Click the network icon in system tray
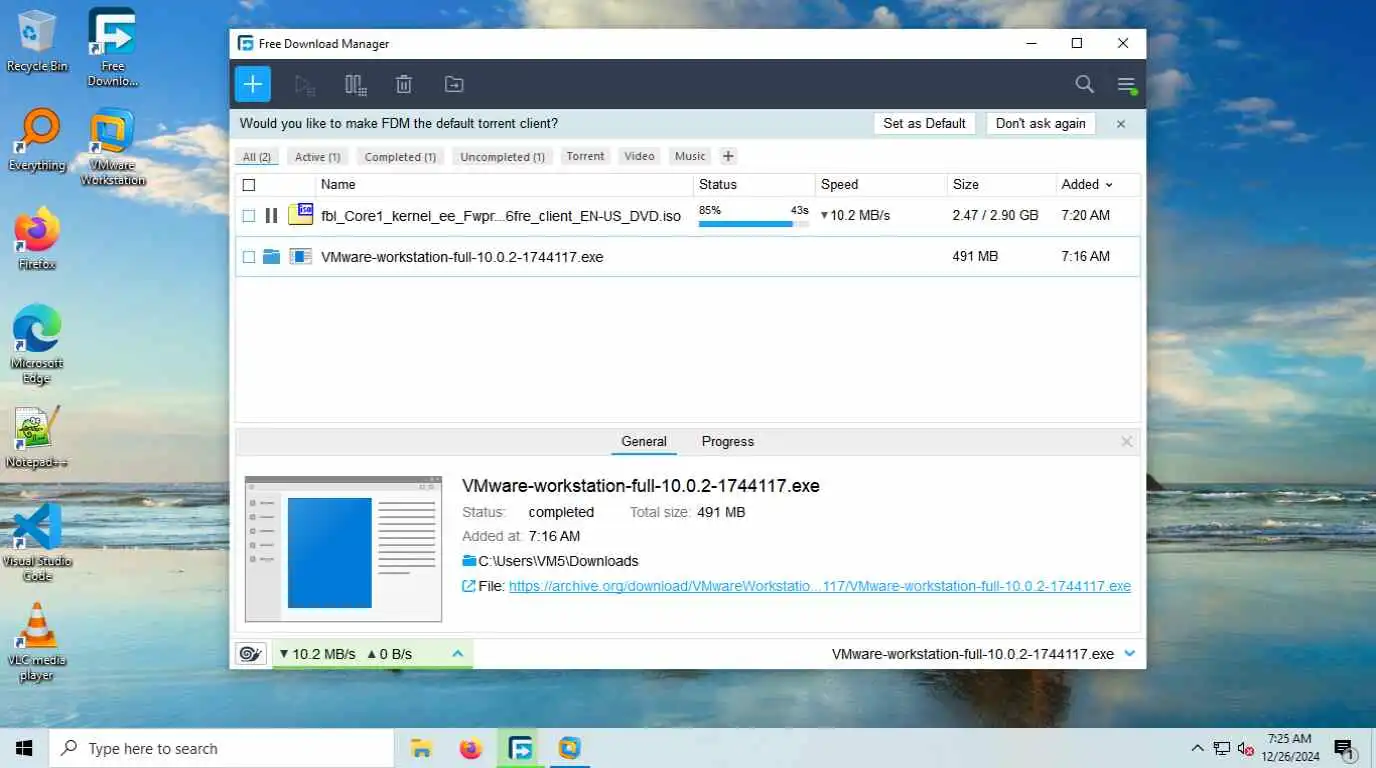1376x768 pixels. click(x=1222, y=748)
